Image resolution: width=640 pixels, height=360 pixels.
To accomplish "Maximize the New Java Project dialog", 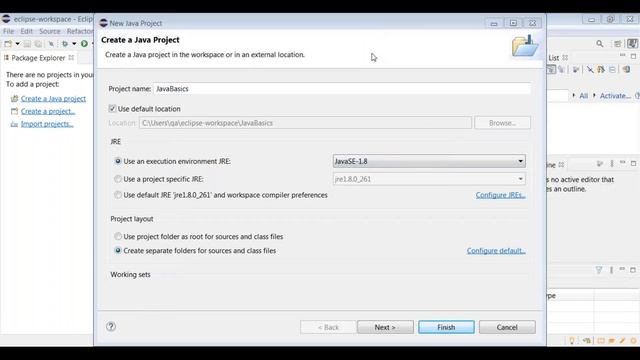I will pos(513,23).
